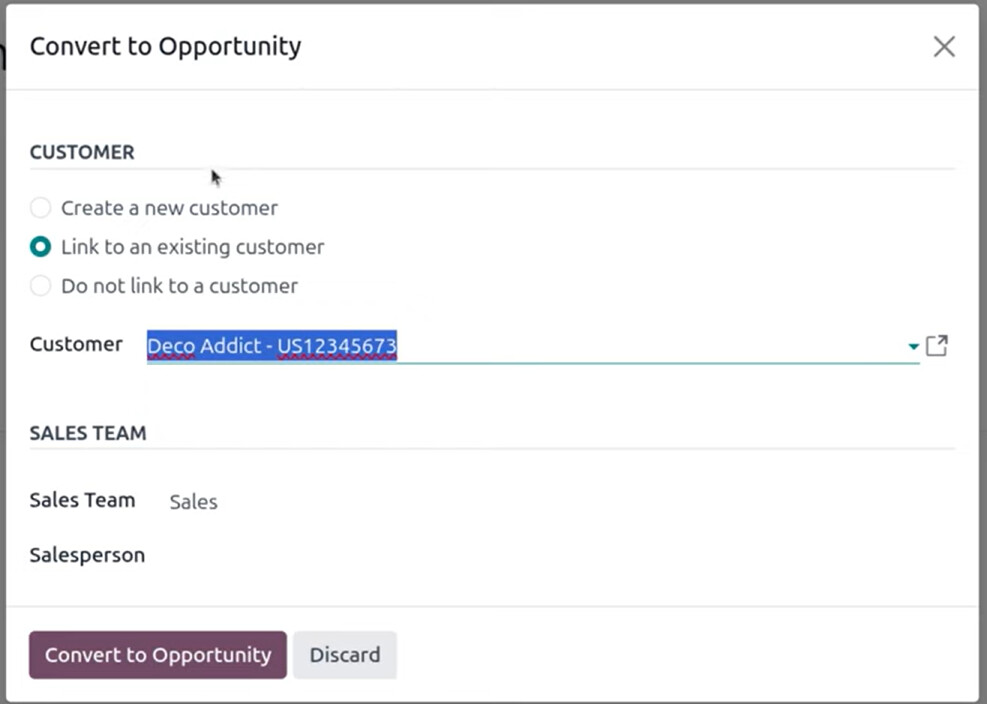The width and height of the screenshot is (987, 704).
Task: Click the Convert to Opportunity button
Action: click(x=158, y=655)
